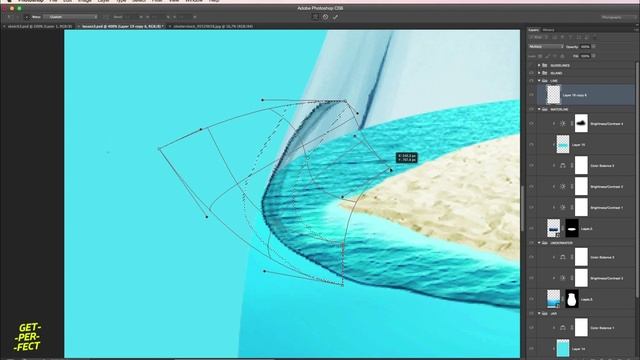This screenshot has height=360, width=640.
Task: Open the layer filter Kind dropdown
Action: point(537,37)
